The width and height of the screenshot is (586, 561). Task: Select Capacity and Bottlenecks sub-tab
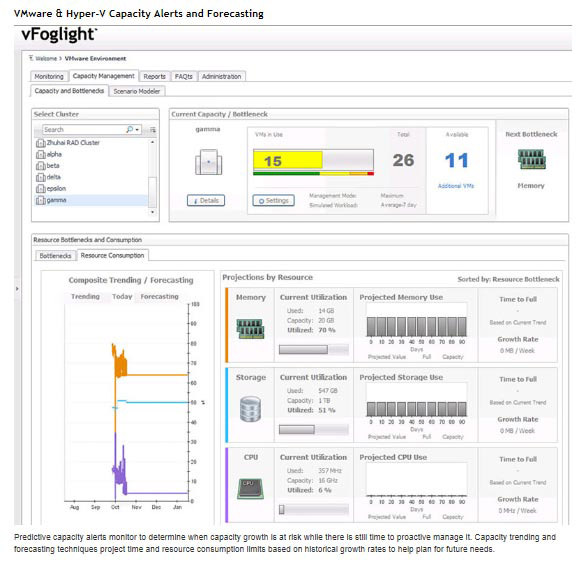pos(69,91)
